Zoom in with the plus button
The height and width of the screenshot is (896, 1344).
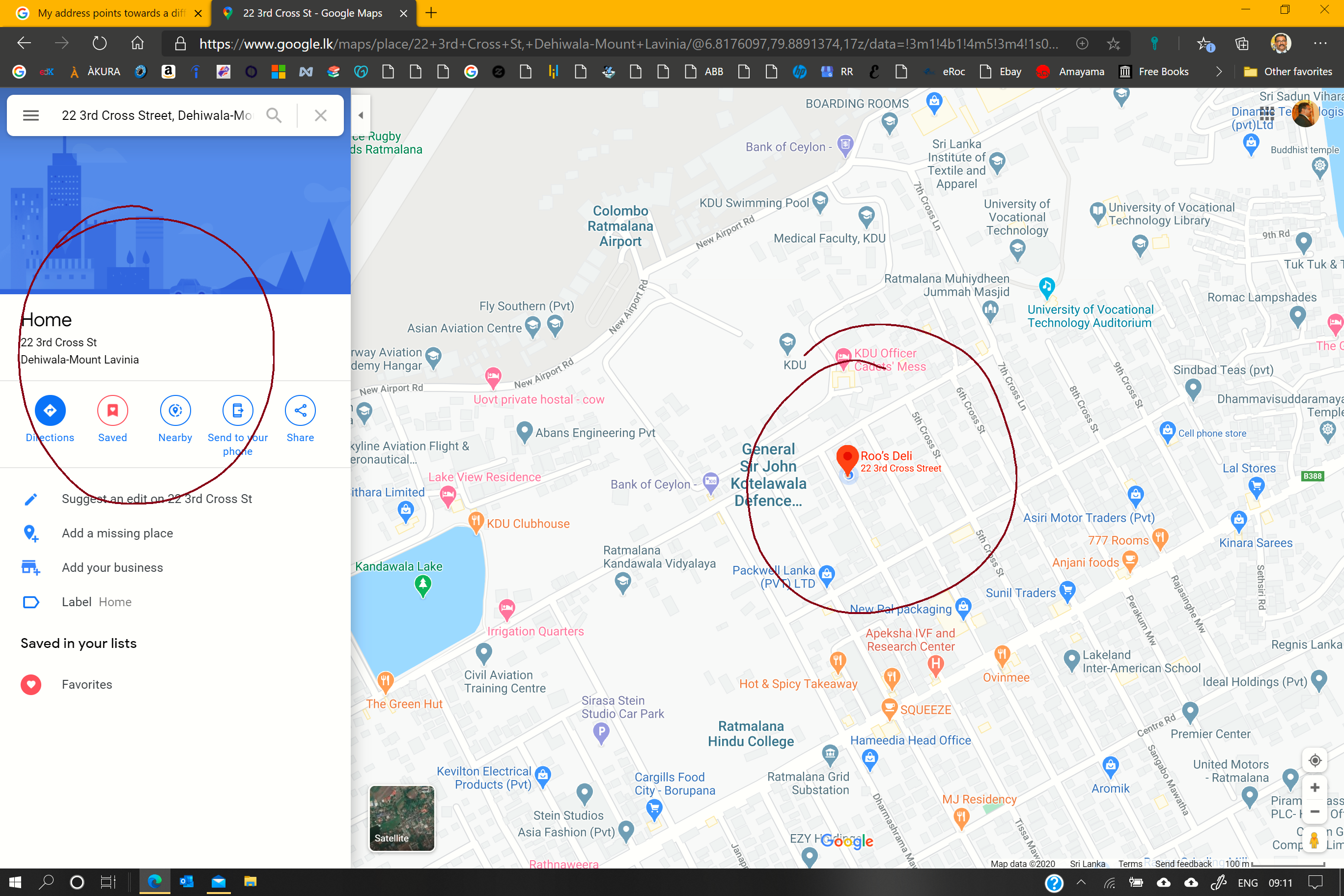click(x=1315, y=787)
